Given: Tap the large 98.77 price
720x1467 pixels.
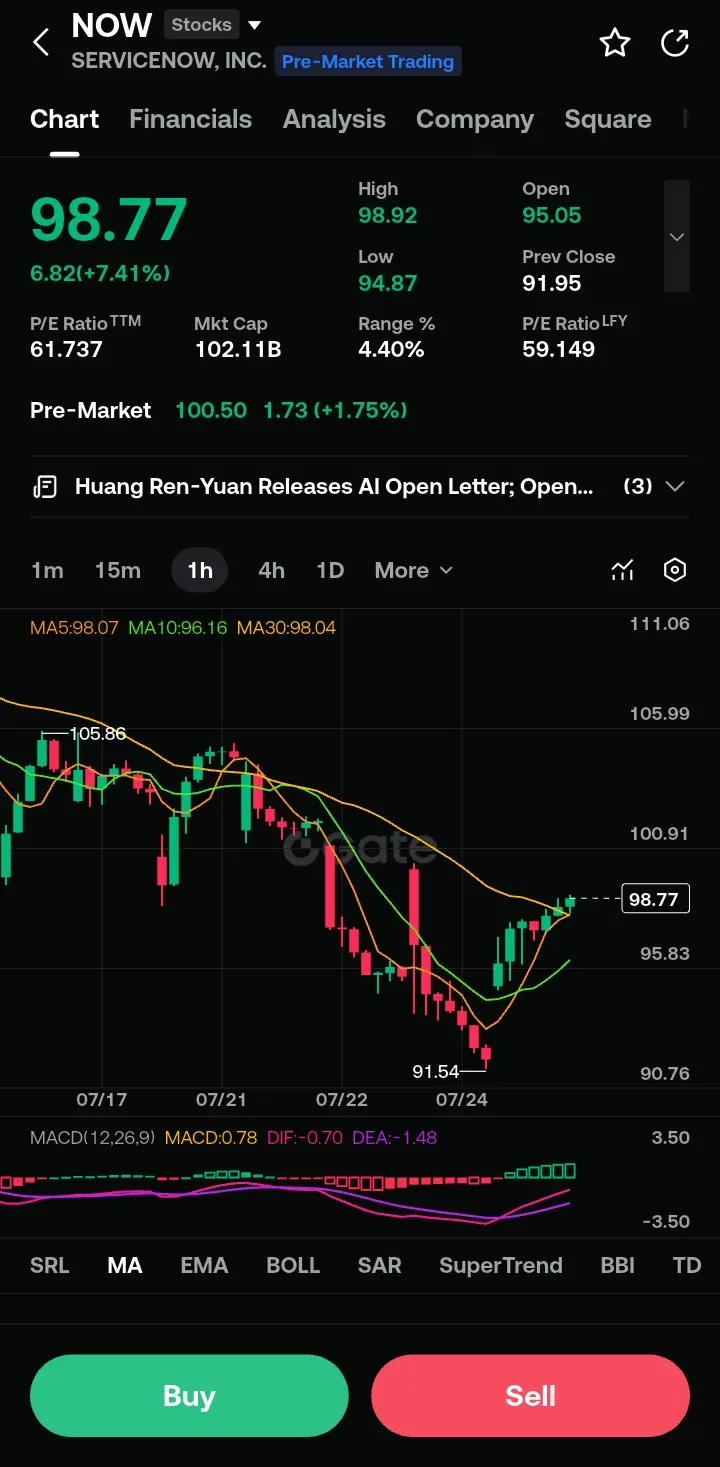Looking at the screenshot, I should pos(109,220).
